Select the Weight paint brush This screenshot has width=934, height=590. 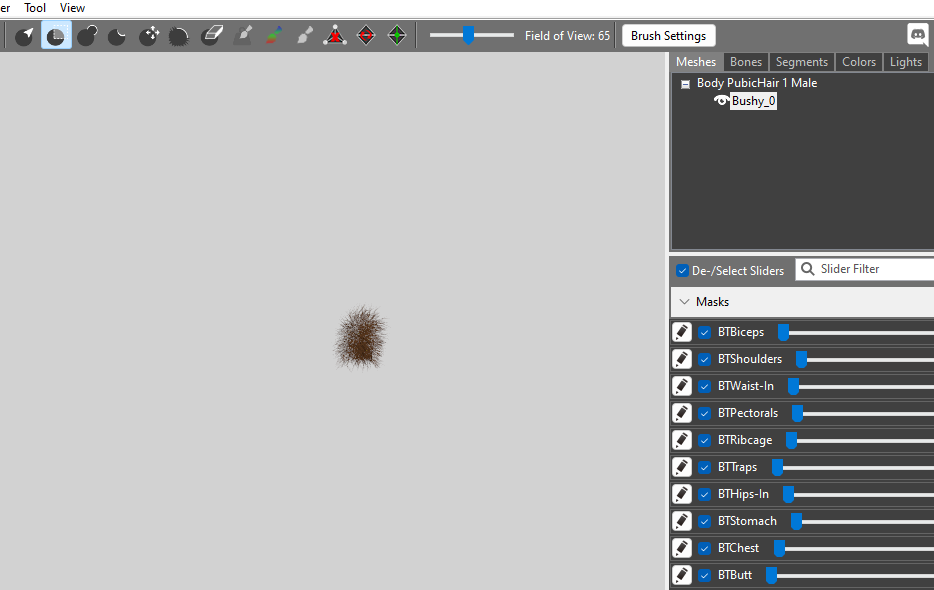point(243,36)
